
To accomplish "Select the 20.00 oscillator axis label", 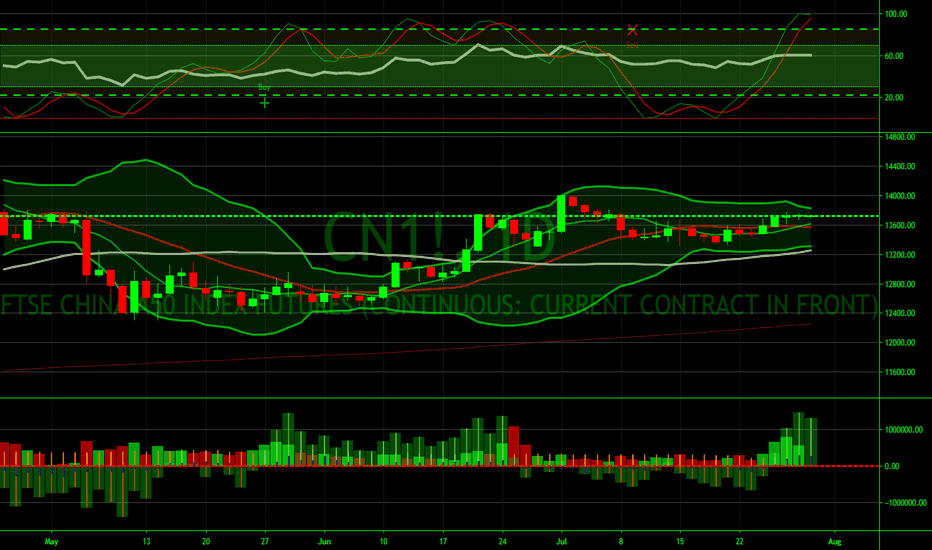I will (x=894, y=98).
